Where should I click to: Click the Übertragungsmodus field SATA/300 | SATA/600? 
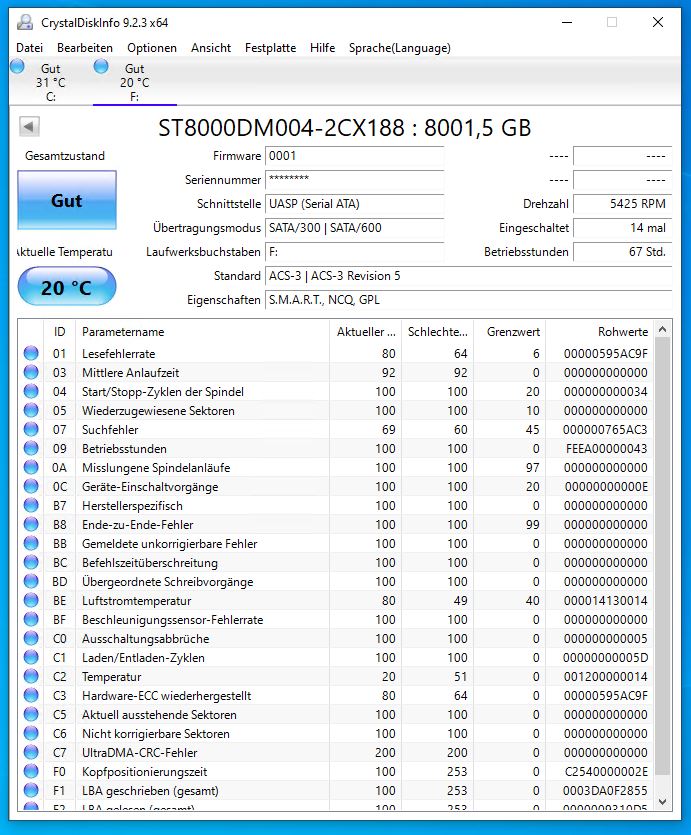[355, 227]
